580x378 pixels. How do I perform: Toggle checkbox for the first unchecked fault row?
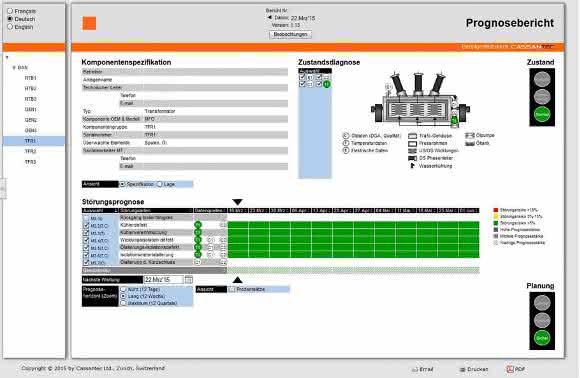tap(86, 218)
